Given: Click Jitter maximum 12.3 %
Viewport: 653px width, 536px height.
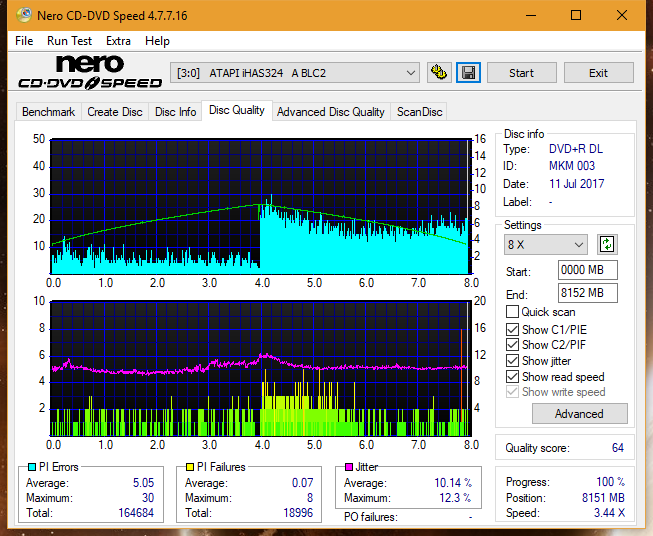Looking at the screenshot, I should click(x=455, y=498).
